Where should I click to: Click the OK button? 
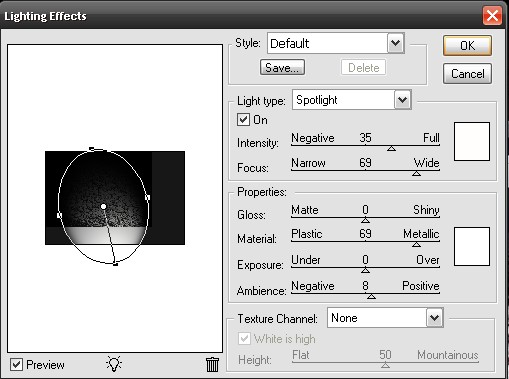pyautogui.click(x=467, y=46)
